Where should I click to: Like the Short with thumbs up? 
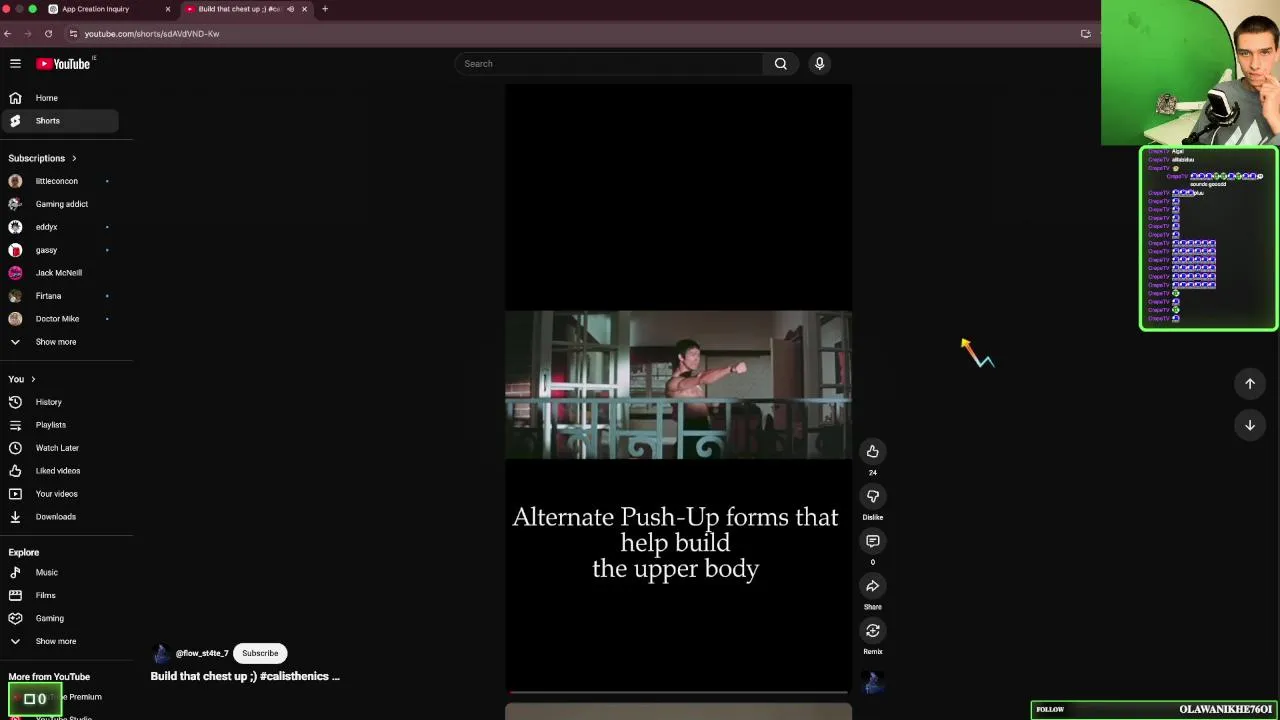873,452
